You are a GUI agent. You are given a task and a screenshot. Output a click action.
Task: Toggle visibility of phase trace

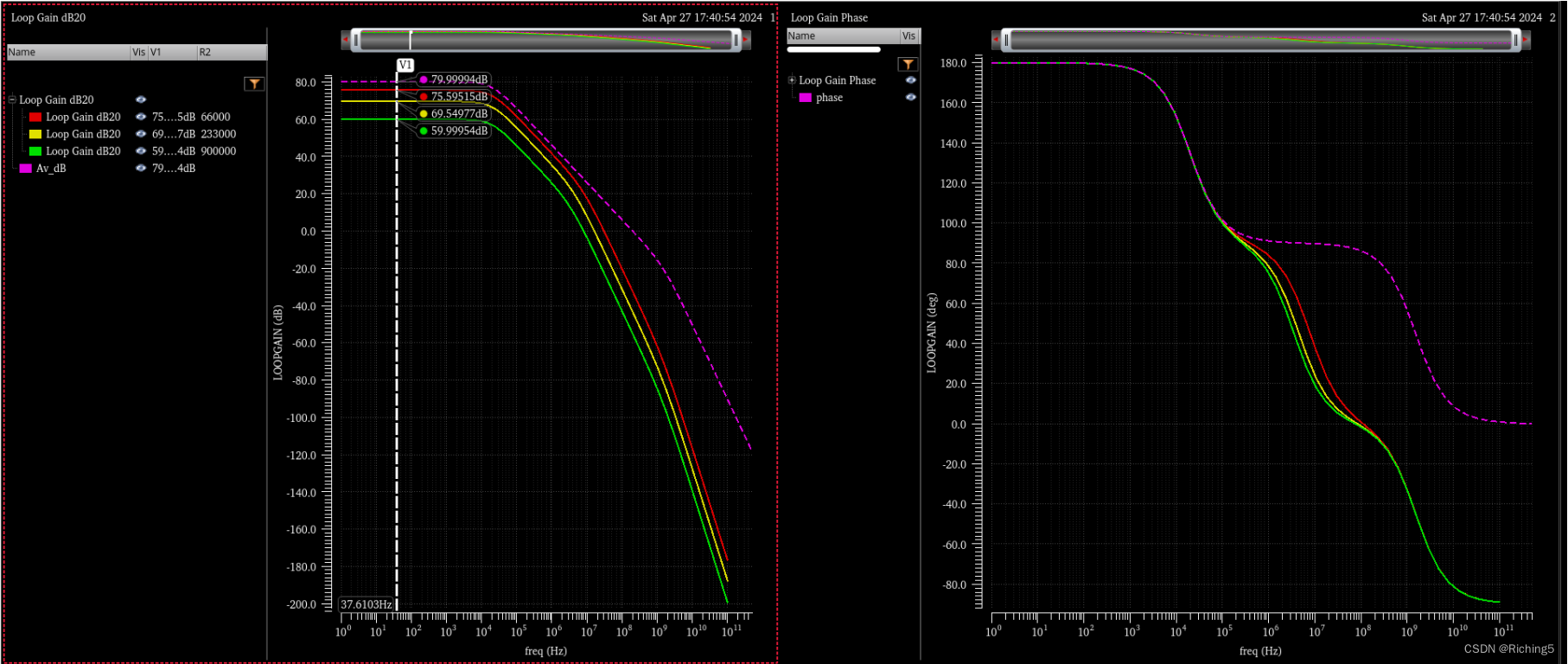pos(910,97)
